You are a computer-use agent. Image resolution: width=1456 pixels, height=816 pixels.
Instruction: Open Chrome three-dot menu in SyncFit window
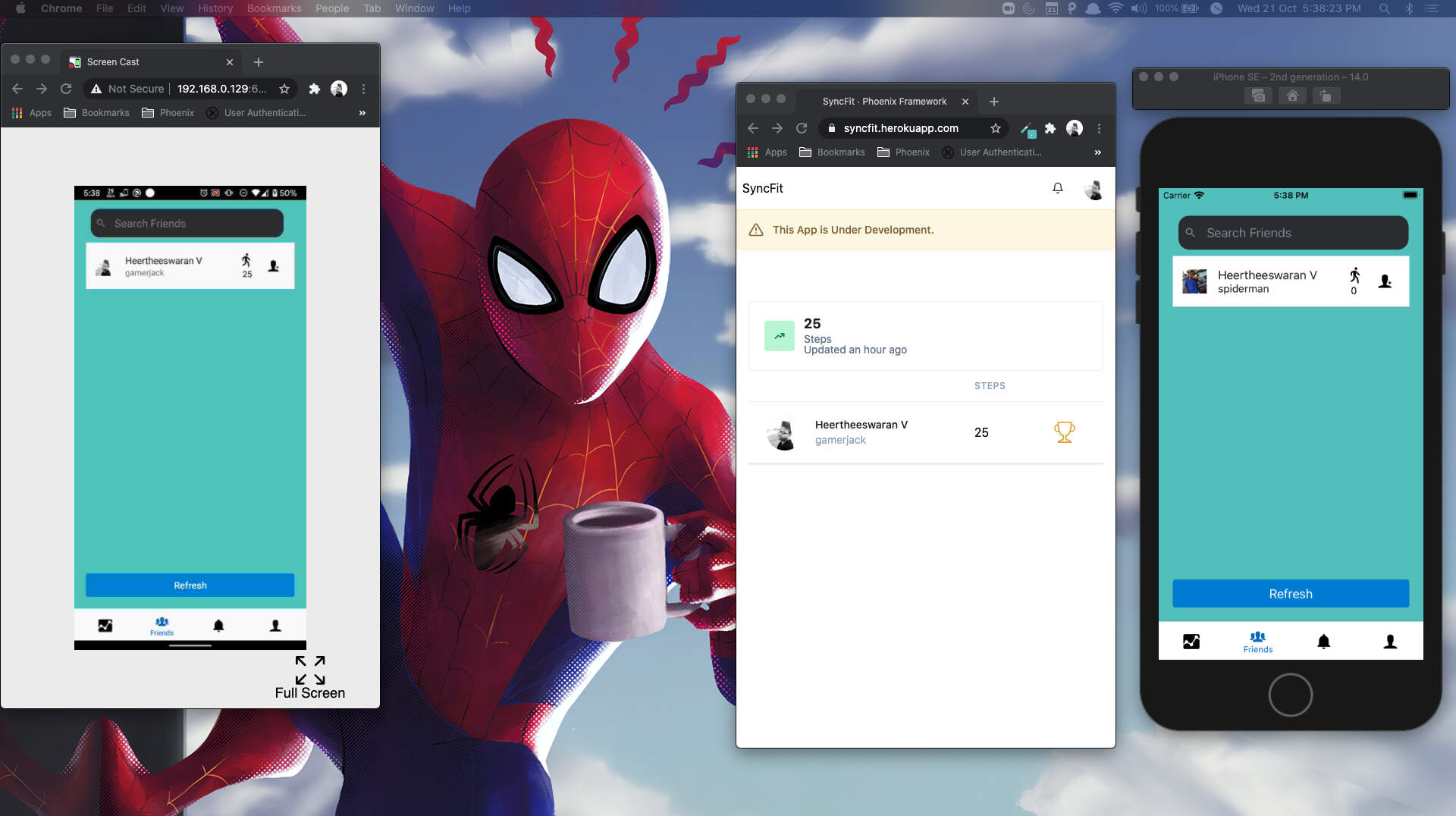(x=1099, y=128)
